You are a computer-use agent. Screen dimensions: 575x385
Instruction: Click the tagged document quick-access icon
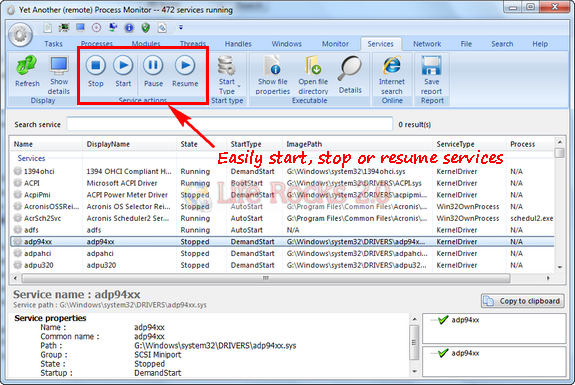click(x=162, y=28)
